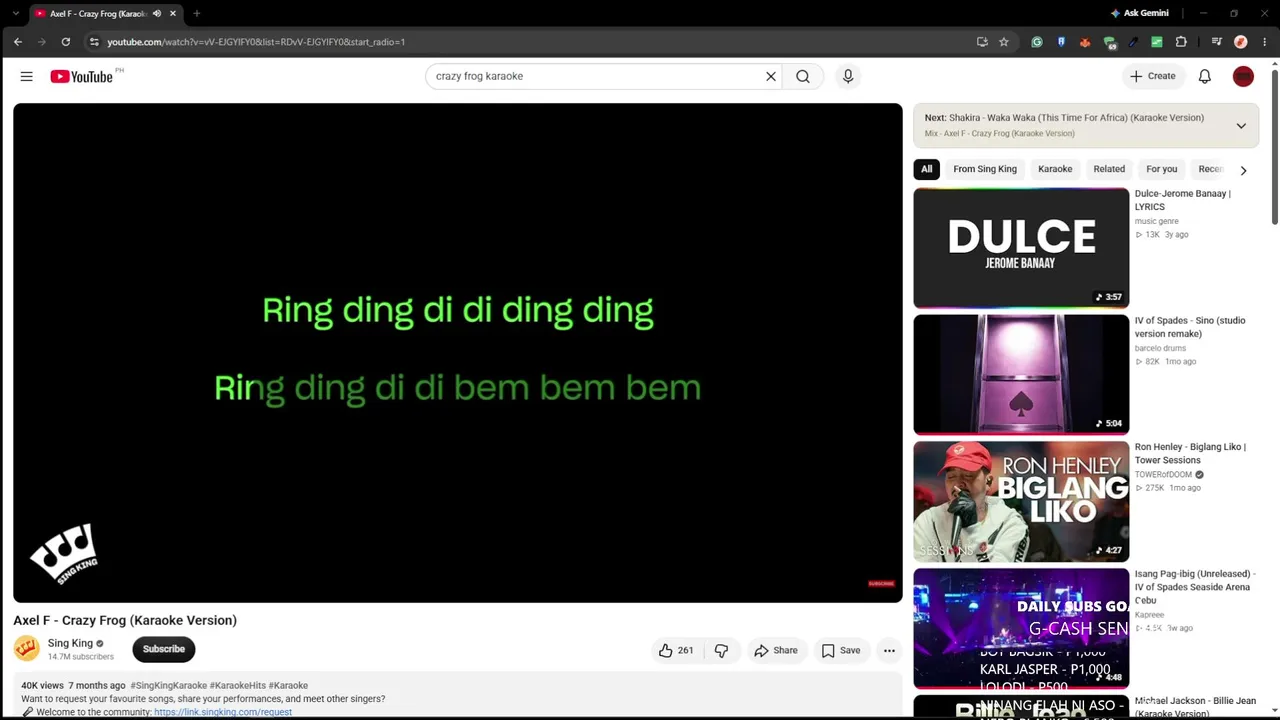
Task: Share this video
Action: [776, 650]
